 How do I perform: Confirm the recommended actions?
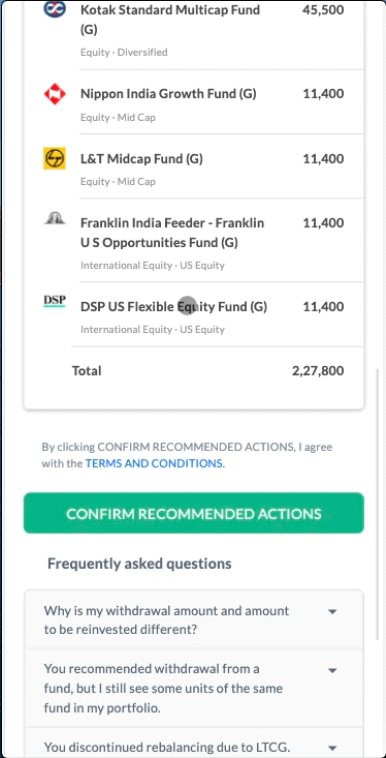pos(193,513)
